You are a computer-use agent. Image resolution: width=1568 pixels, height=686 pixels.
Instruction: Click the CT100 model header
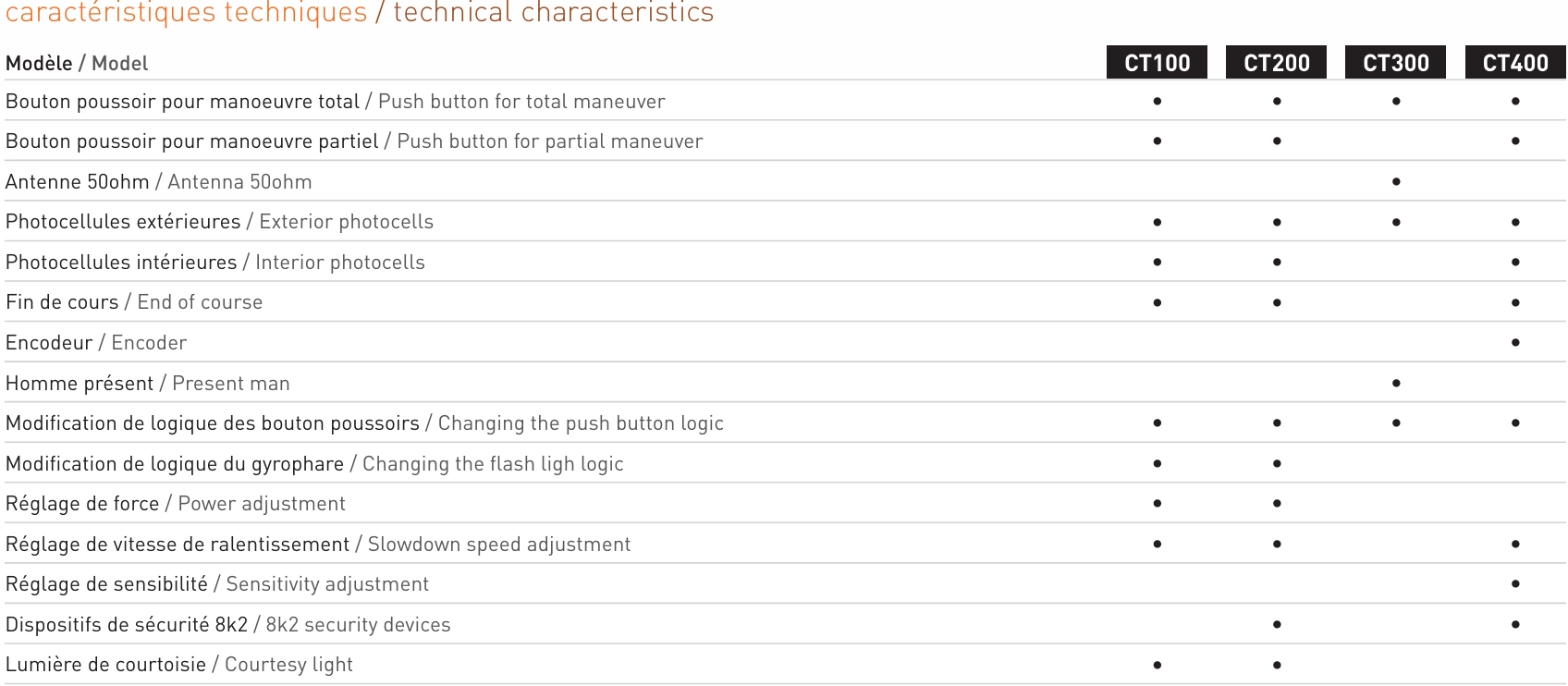click(x=1157, y=63)
